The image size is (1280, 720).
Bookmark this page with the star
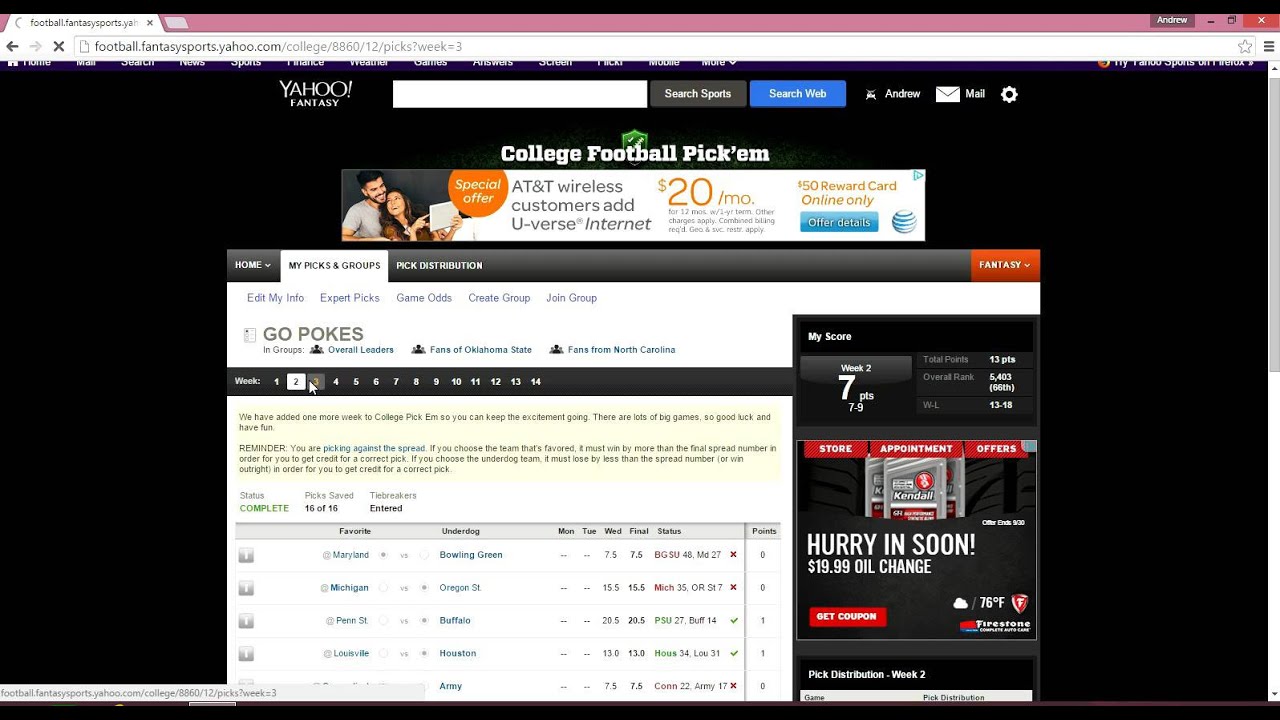click(1245, 46)
